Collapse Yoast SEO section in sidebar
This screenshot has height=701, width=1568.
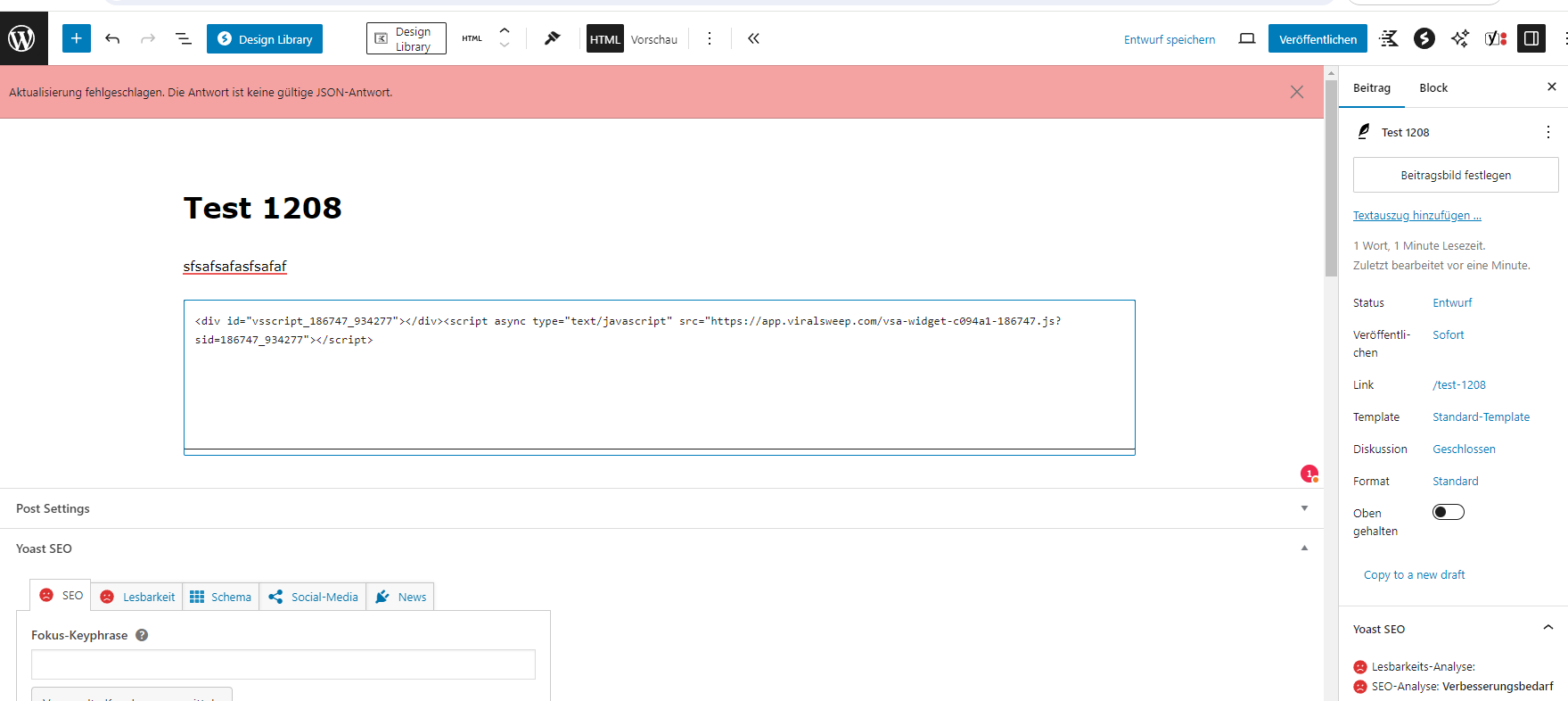tap(1547, 628)
